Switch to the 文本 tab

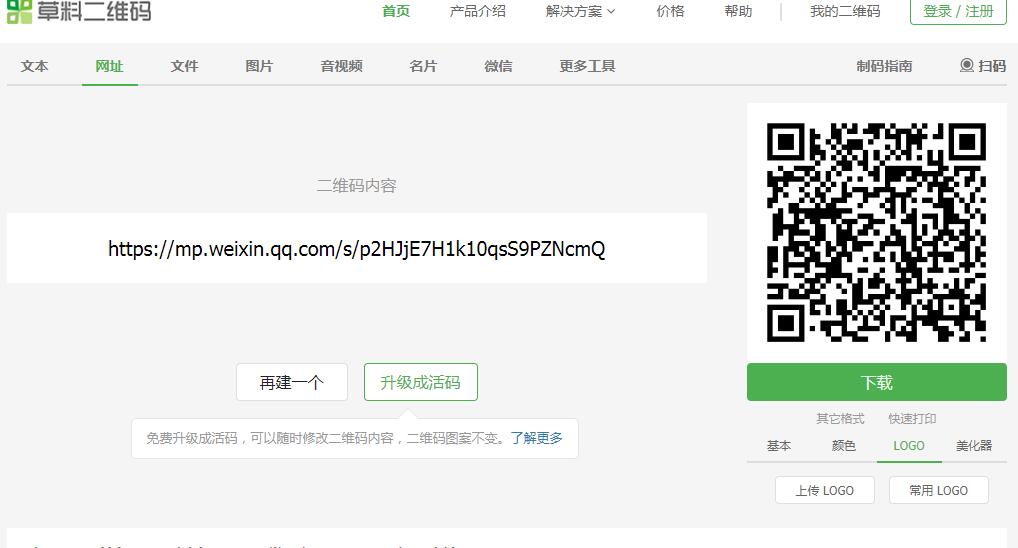[x=34, y=66]
